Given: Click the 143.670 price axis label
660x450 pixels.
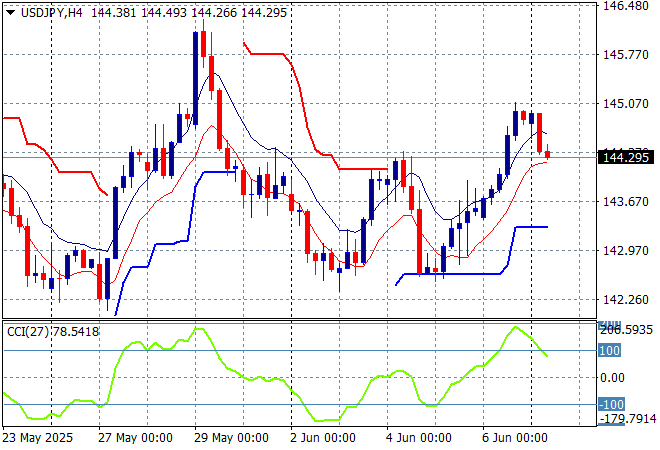Looking at the screenshot, I should (624, 202).
